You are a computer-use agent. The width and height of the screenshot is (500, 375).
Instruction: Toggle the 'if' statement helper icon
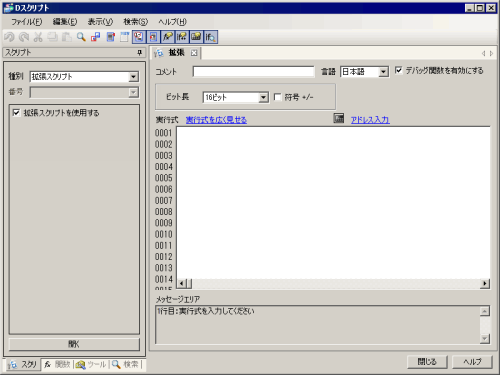(x=182, y=37)
